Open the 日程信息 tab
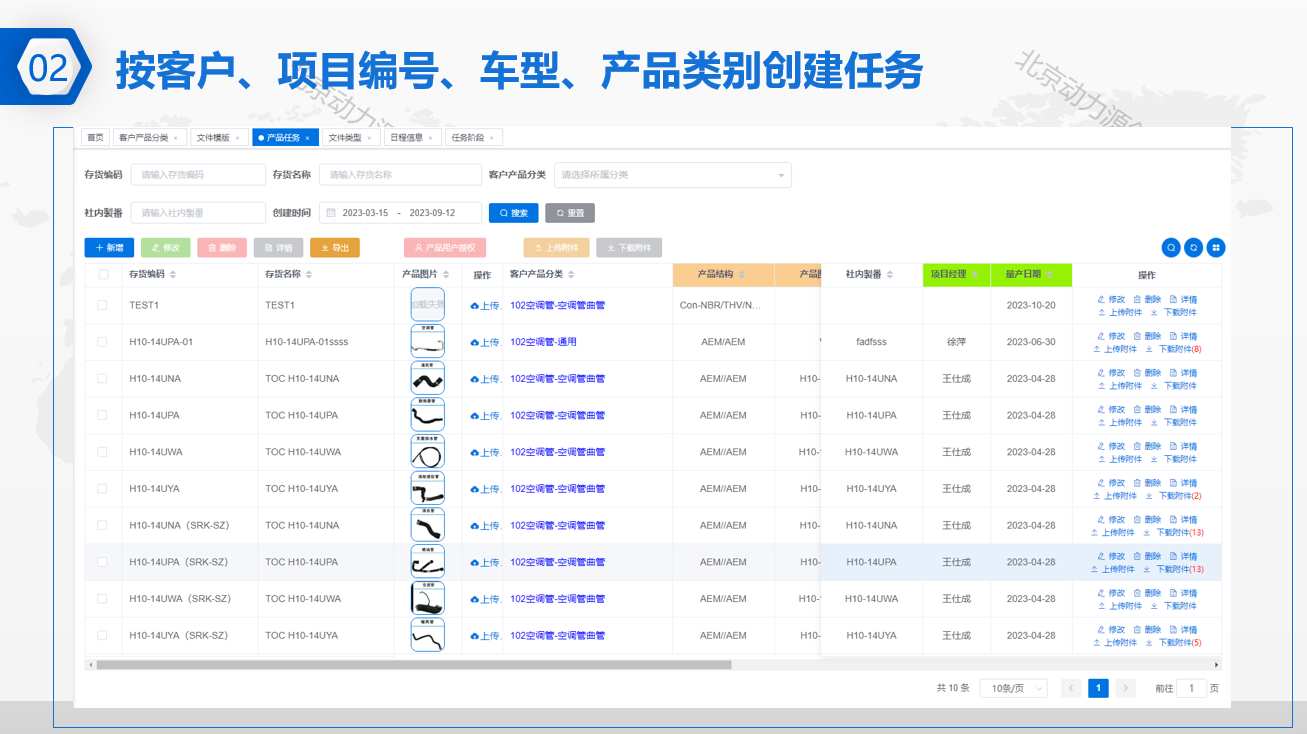The width and height of the screenshot is (1307, 734). pos(410,138)
